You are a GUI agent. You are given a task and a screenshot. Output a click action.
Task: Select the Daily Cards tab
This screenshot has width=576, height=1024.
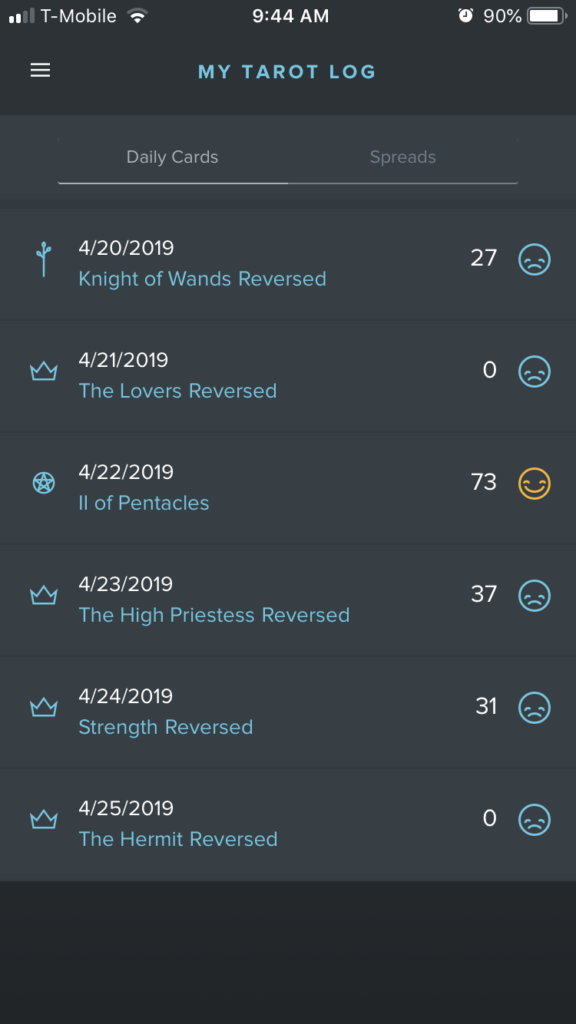click(x=172, y=157)
